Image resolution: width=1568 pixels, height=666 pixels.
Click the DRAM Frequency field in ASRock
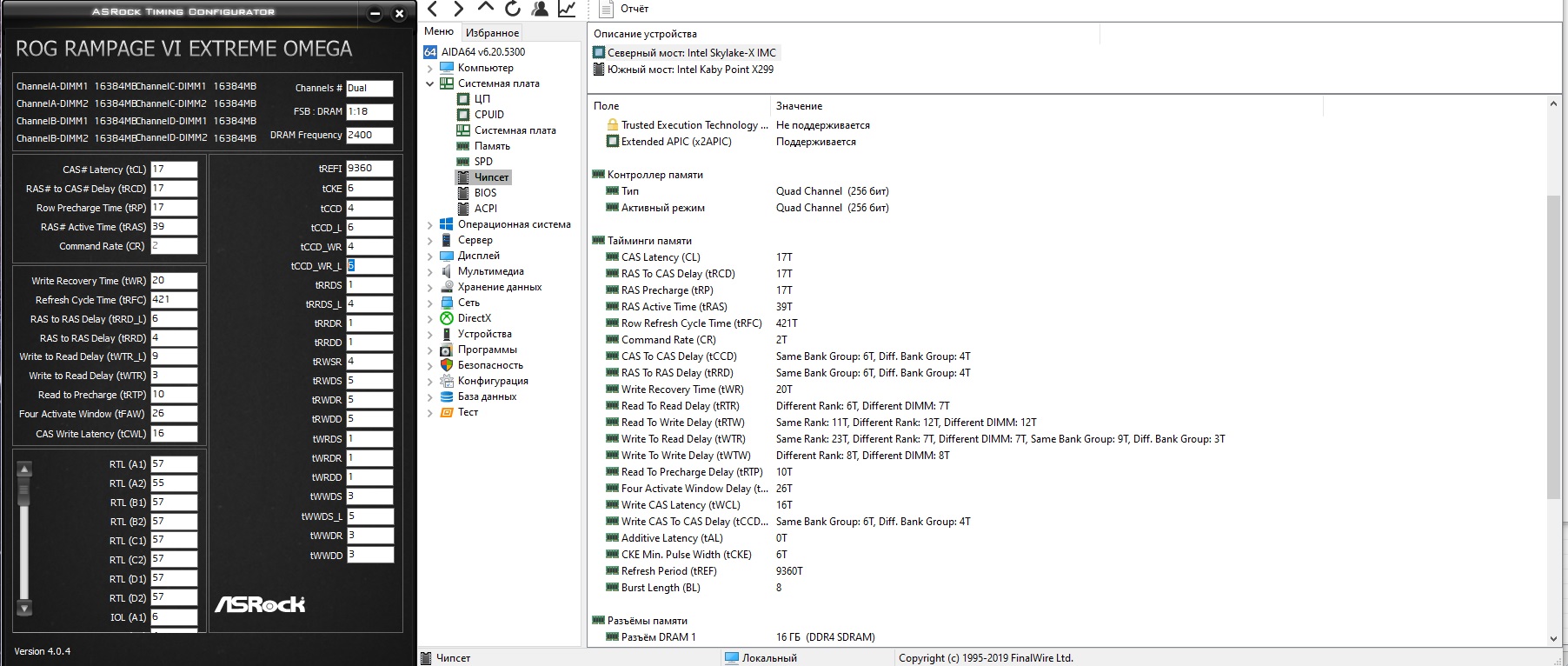(x=369, y=135)
